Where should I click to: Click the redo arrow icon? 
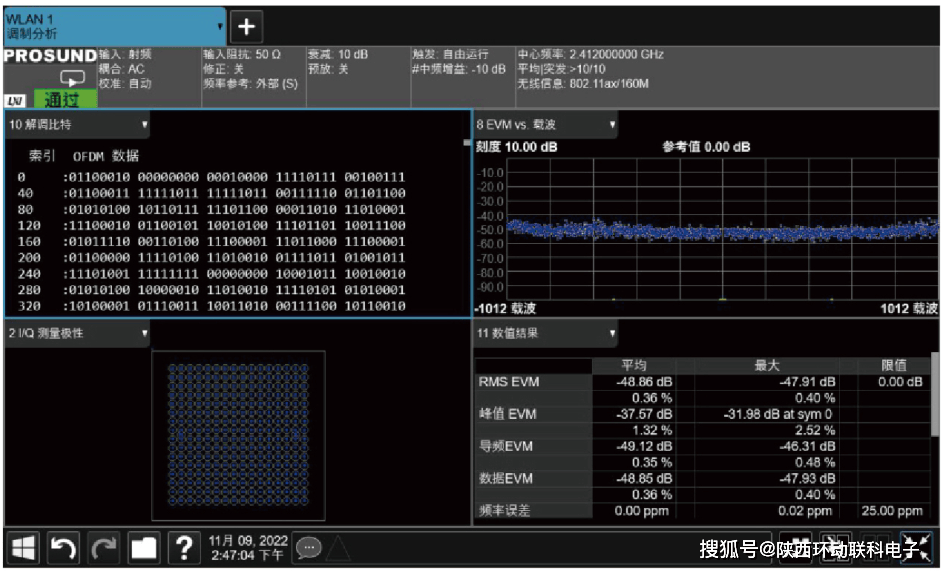point(104,548)
